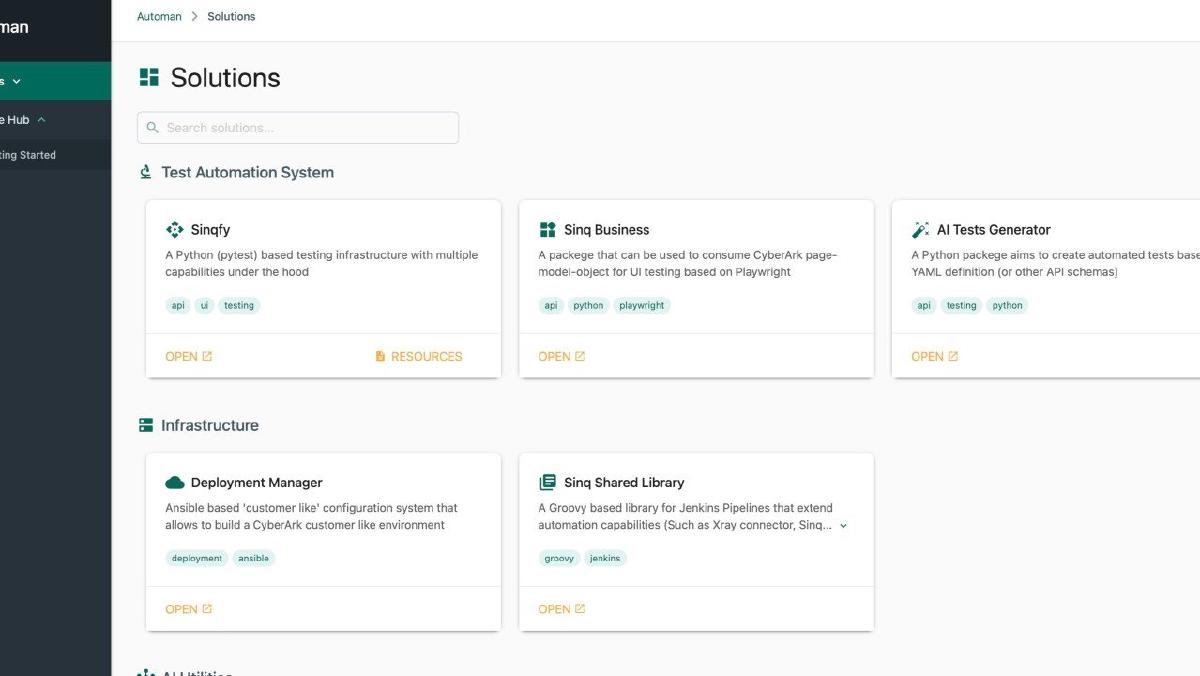Select the AI Tests Generator 'api' tag
The image size is (1200, 676).
[x=924, y=305]
